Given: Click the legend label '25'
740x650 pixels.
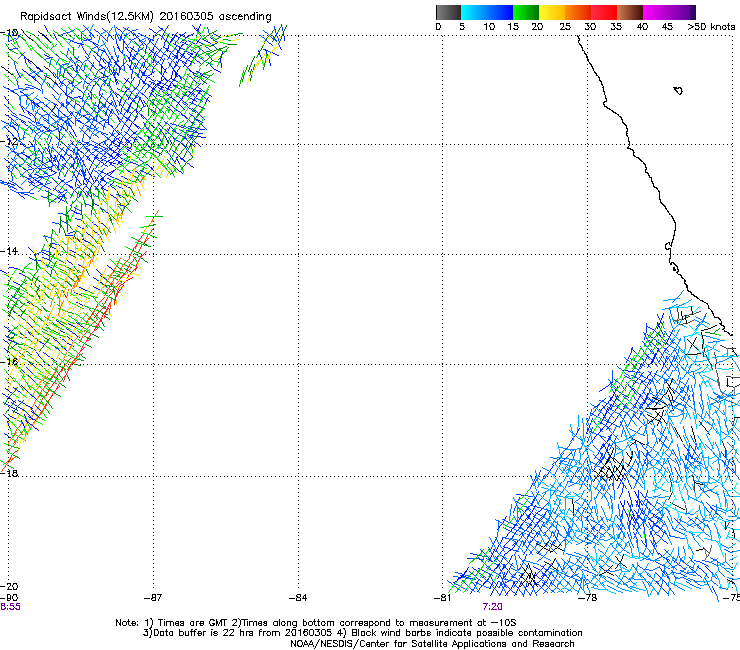Looking at the screenshot, I should tap(565, 27).
